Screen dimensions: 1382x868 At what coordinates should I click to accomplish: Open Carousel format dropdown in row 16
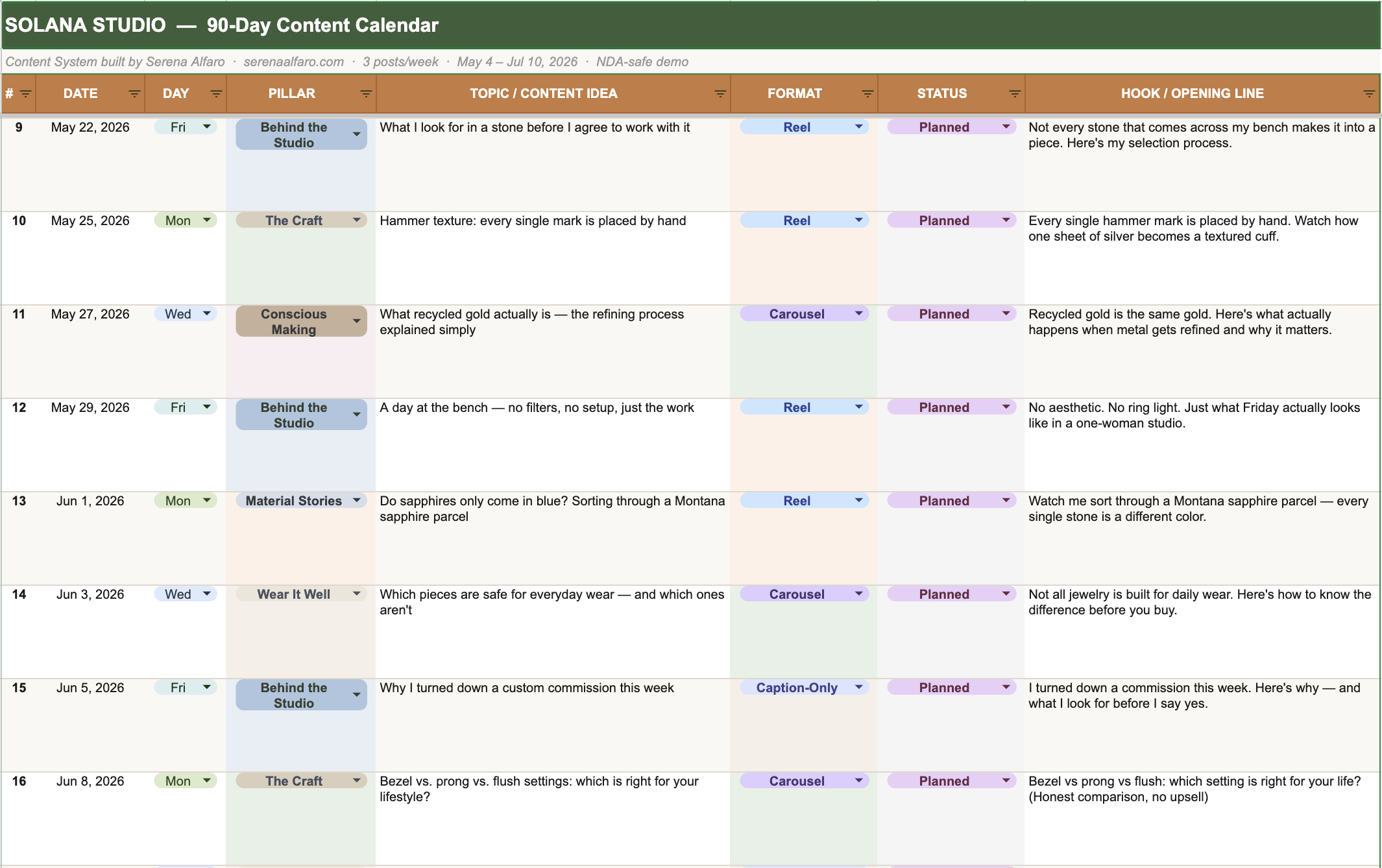click(x=858, y=780)
